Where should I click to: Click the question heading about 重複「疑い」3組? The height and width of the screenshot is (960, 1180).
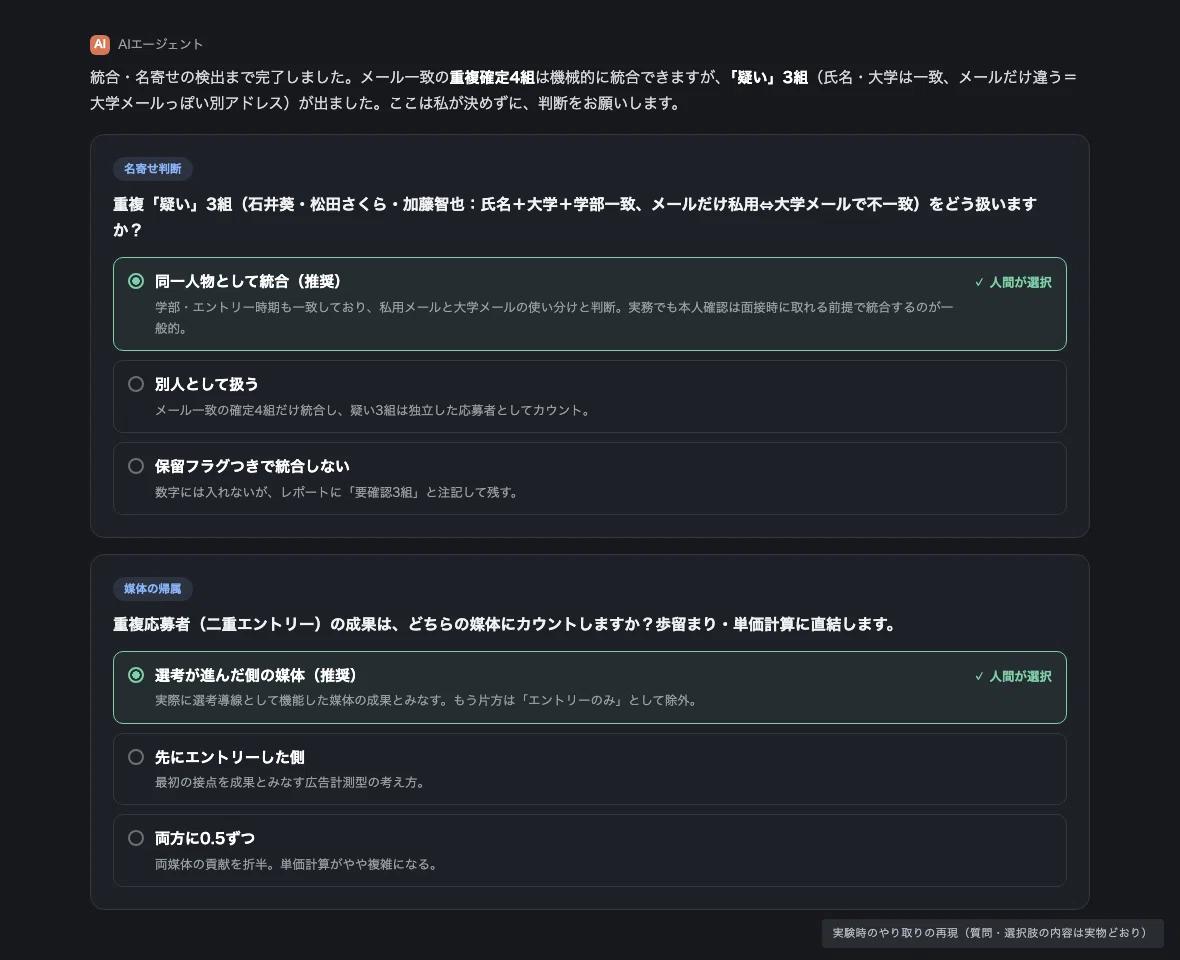pyautogui.click(x=575, y=217)
